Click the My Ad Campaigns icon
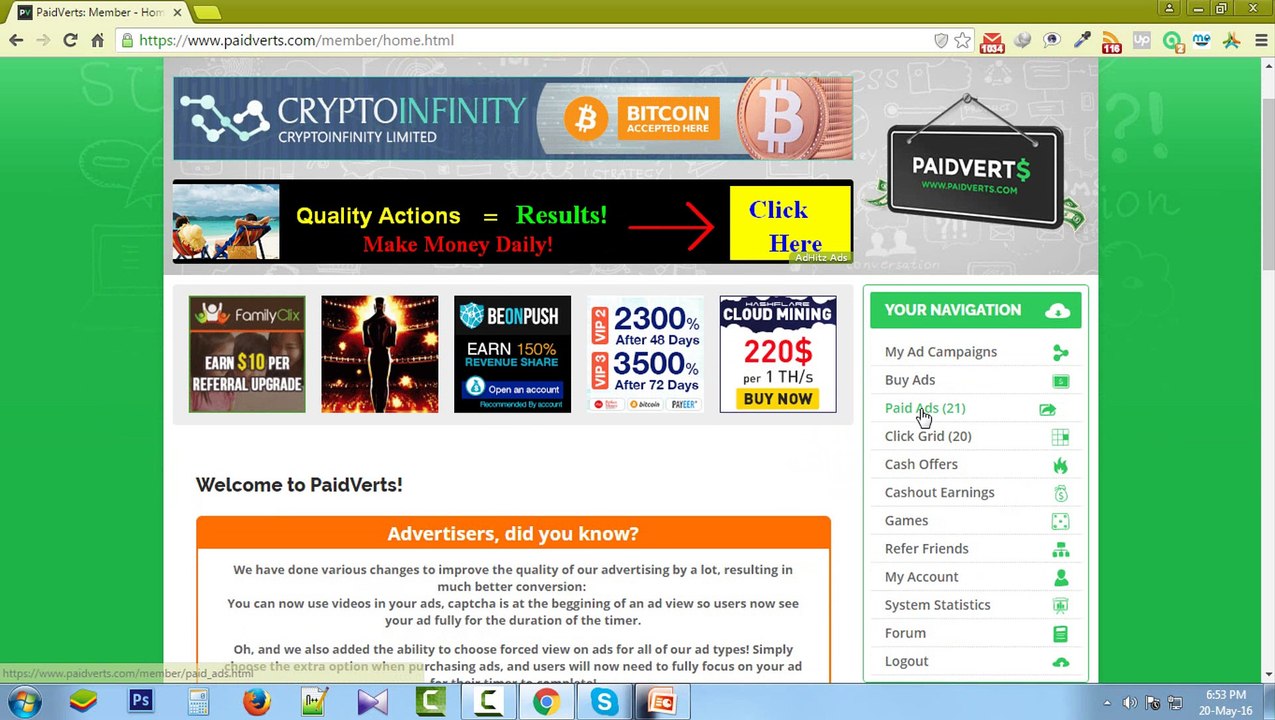Screen dimensions: 1275x720 coord(1060,352)
